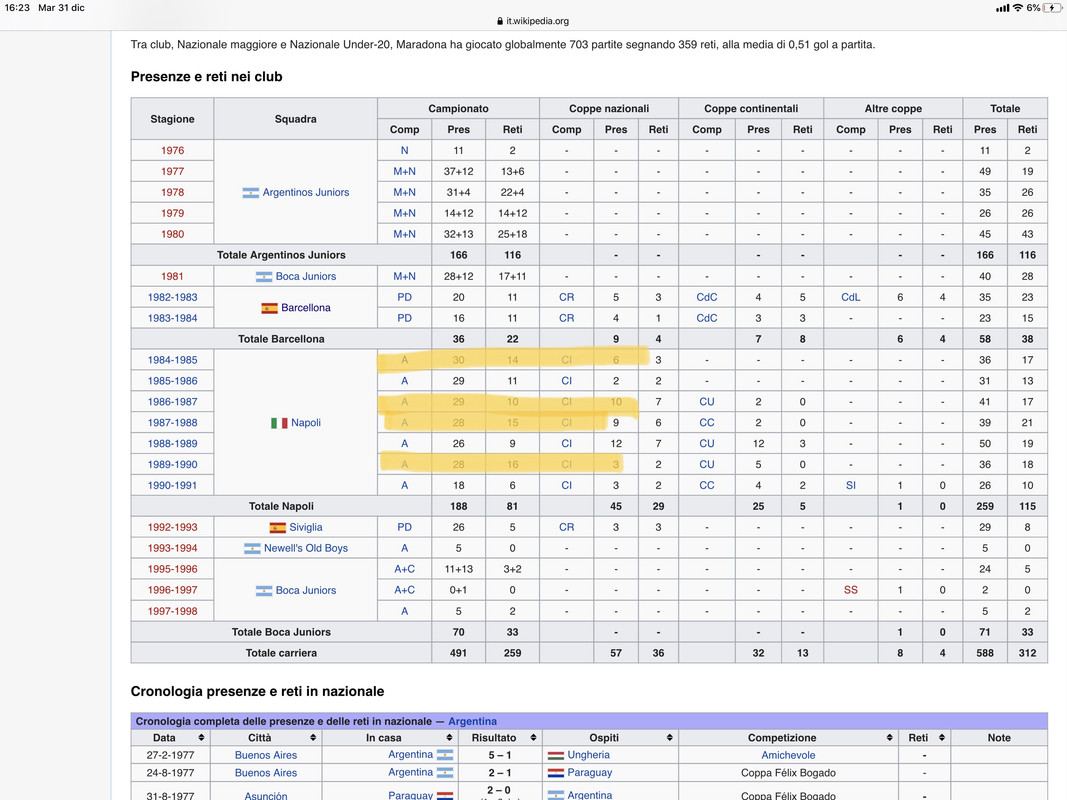This screenshot has width=1067, height=800.
Task: Open the Napoli team link
Action: pyautogui.click(x=306, y=423)
